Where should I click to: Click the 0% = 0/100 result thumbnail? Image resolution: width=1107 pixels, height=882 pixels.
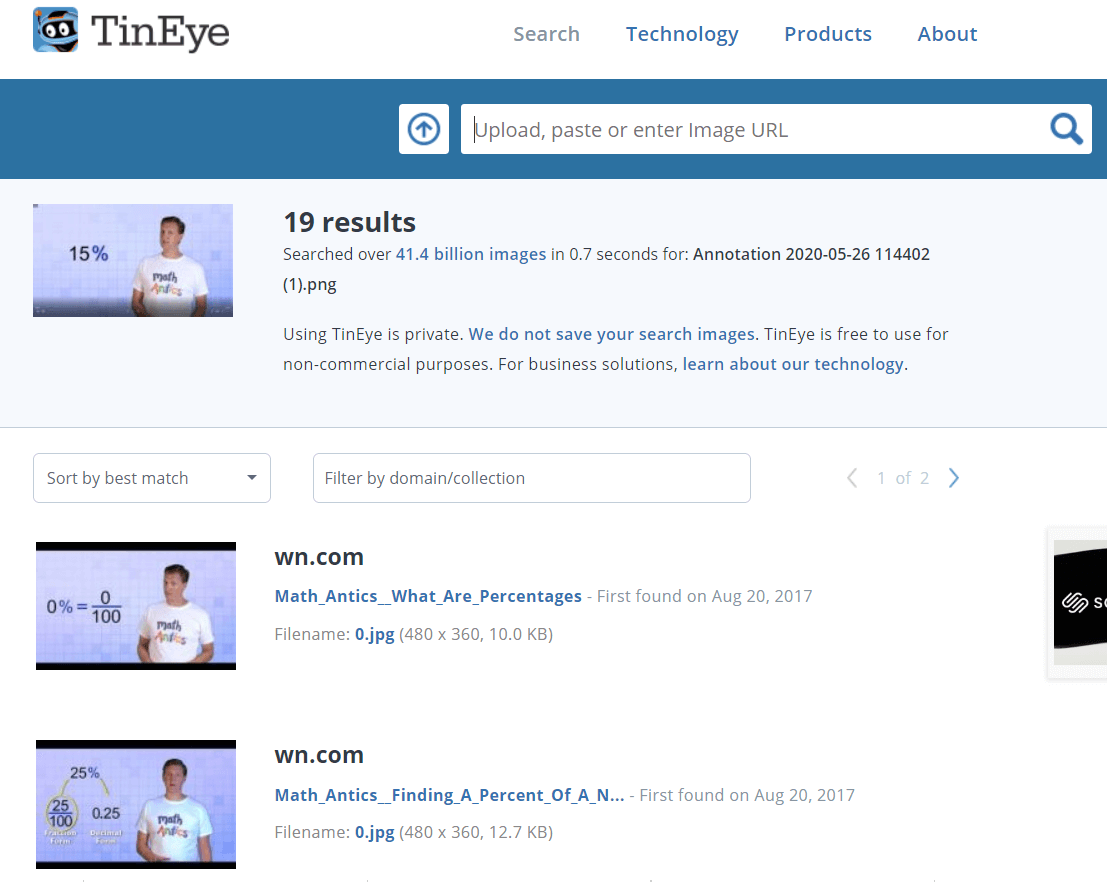(x=136, y=606)
